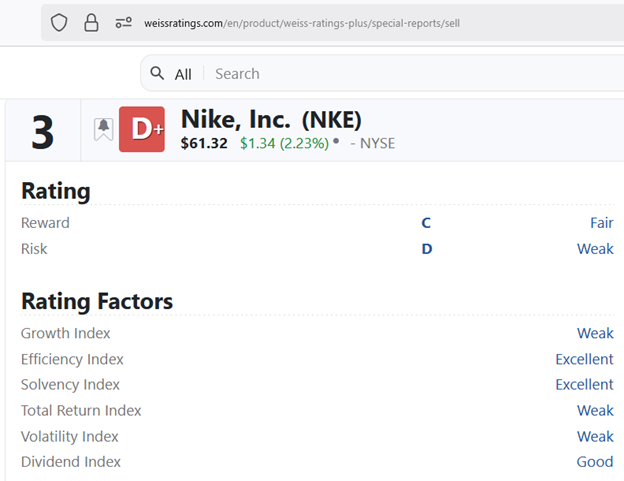Click the NYSE exchange label
624x481 pixels.
click(x=377, y=143)
